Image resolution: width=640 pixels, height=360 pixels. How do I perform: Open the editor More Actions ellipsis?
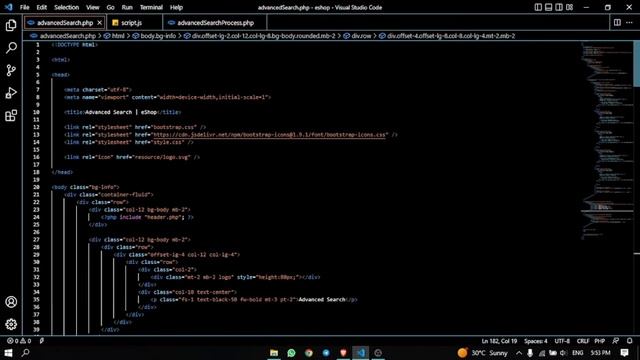[x=629, y=22]
